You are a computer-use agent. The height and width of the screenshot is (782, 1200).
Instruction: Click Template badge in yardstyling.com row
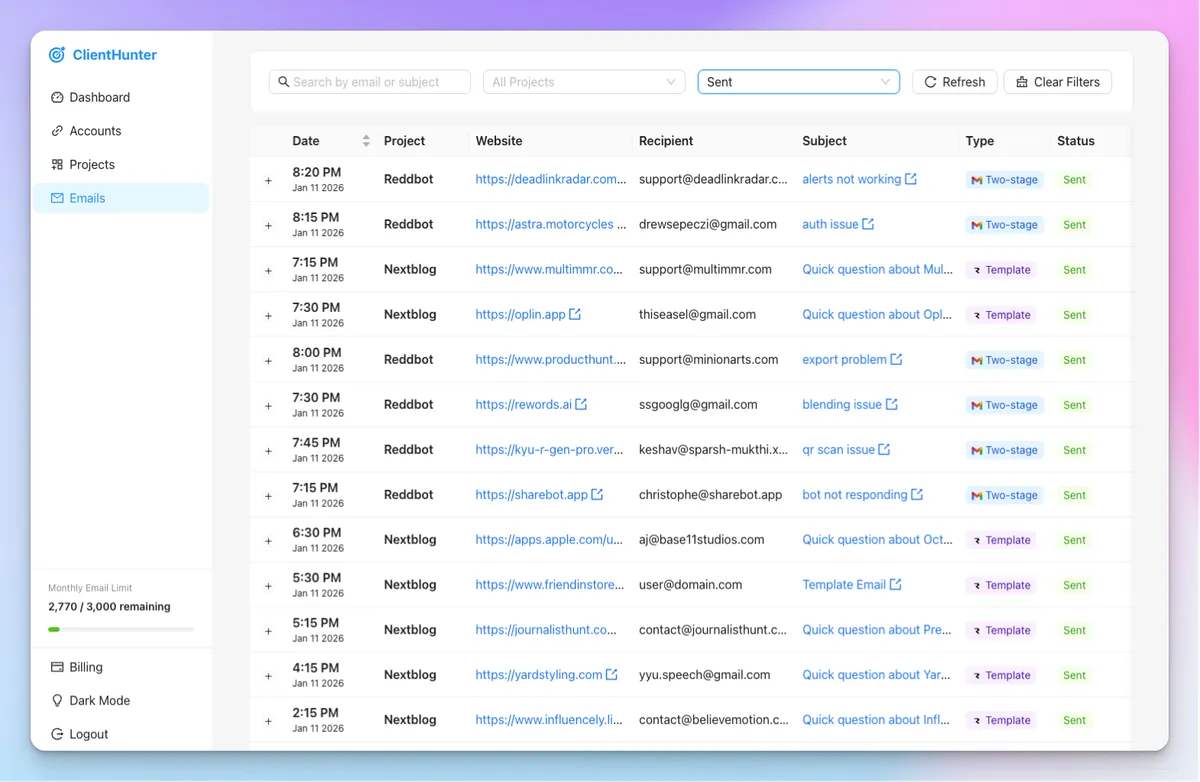point(1001,675)
